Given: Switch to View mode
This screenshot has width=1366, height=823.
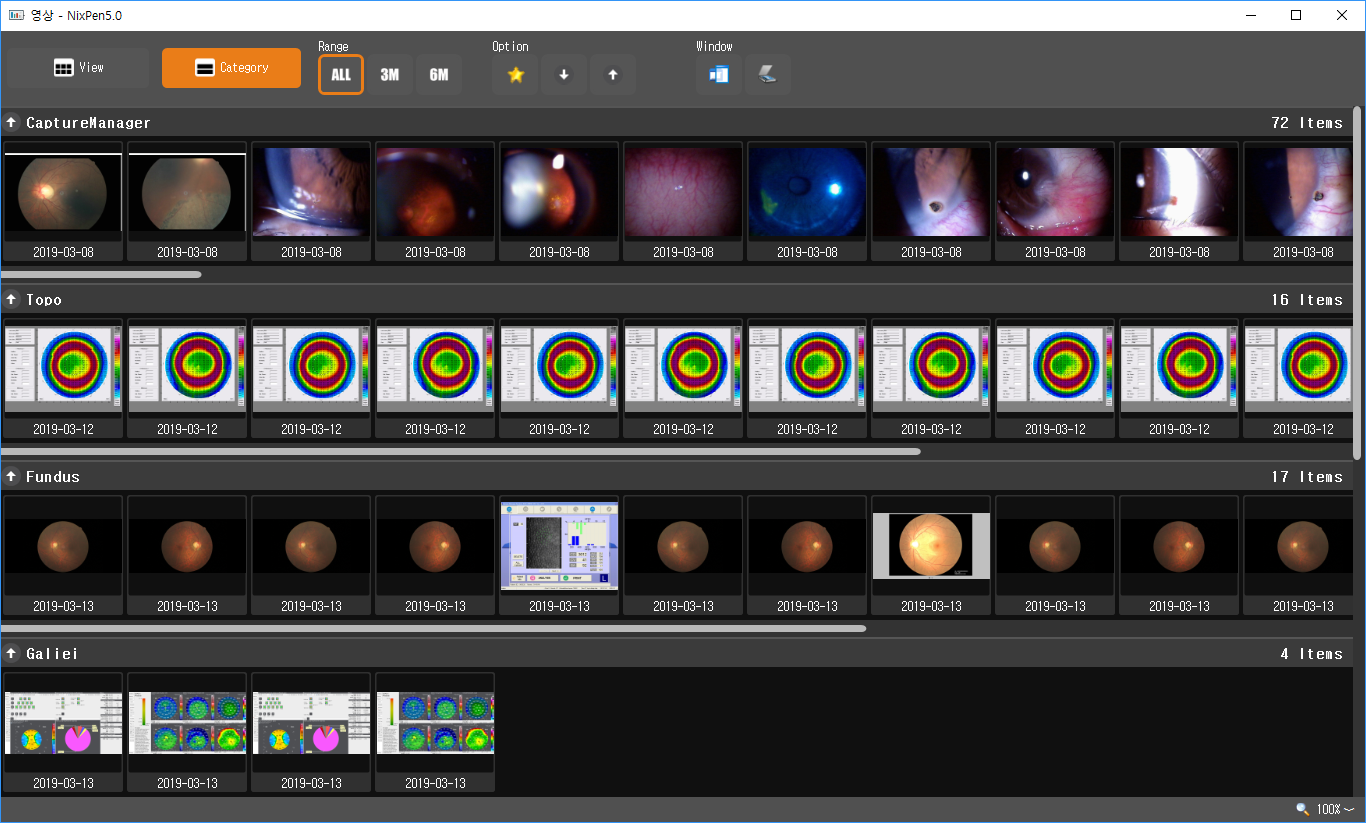Looking at the screenshot, I should [x=78, y=68].
